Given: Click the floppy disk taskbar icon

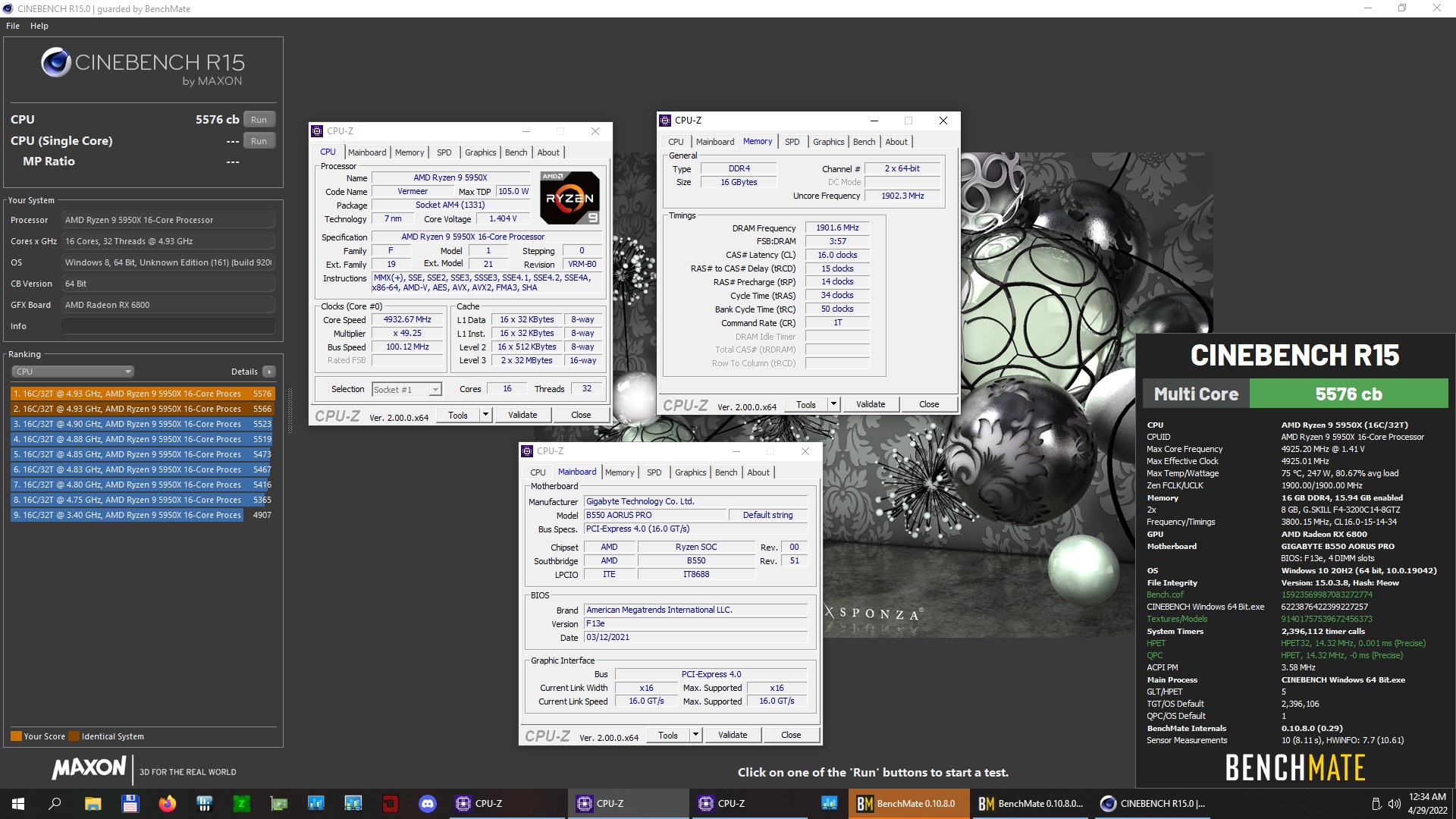Looking at the screenshot, I should click(130, 804).
